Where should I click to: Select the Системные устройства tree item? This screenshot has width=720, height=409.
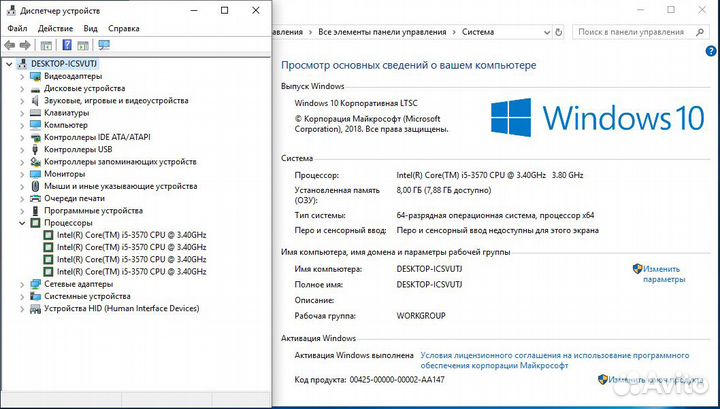tap(87, 297)
